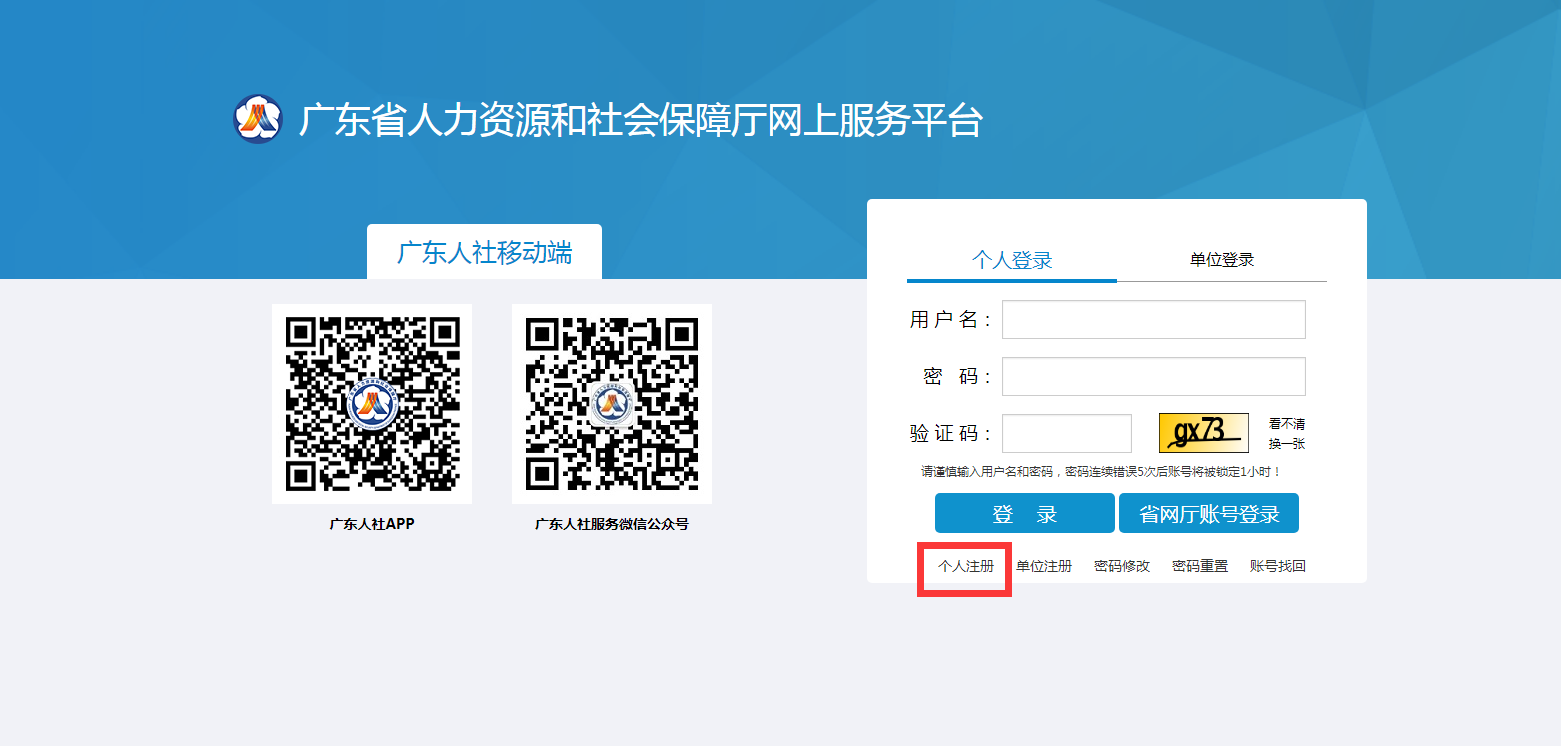Image resolution: width=1561 pixels, height=746 pixels.
Task: Click the 省网厅账号登录 button
Action: (1208, 512)
